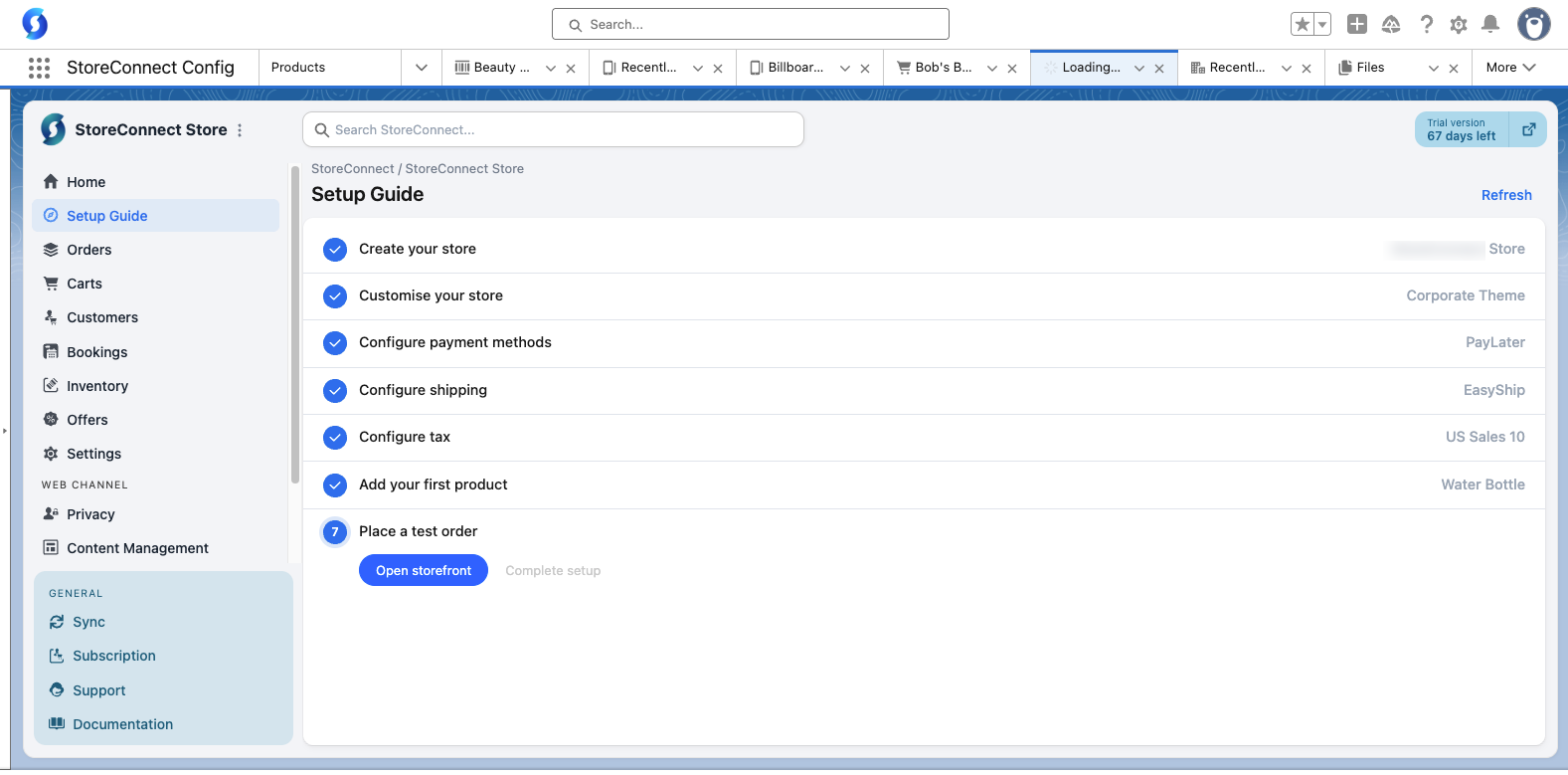Open the Beauty tab dropdown chevron
The height and width of the screenshot is (775, 1568).
[551, 69]
